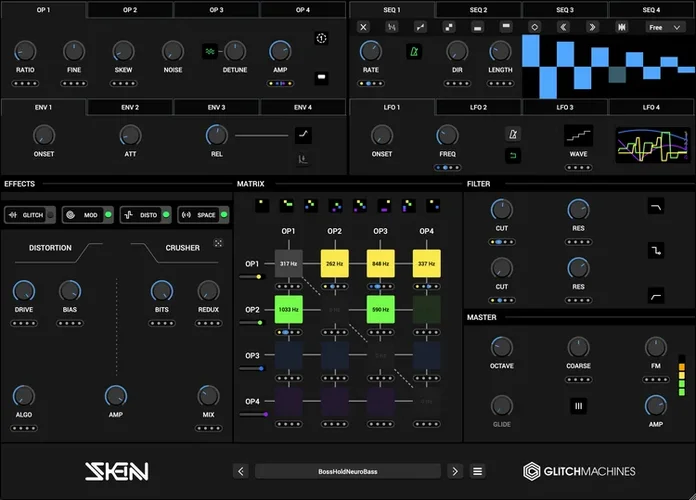
Task: Open the BossHoldNeuroBass preset name selector
Action: (x=347, y=471)
